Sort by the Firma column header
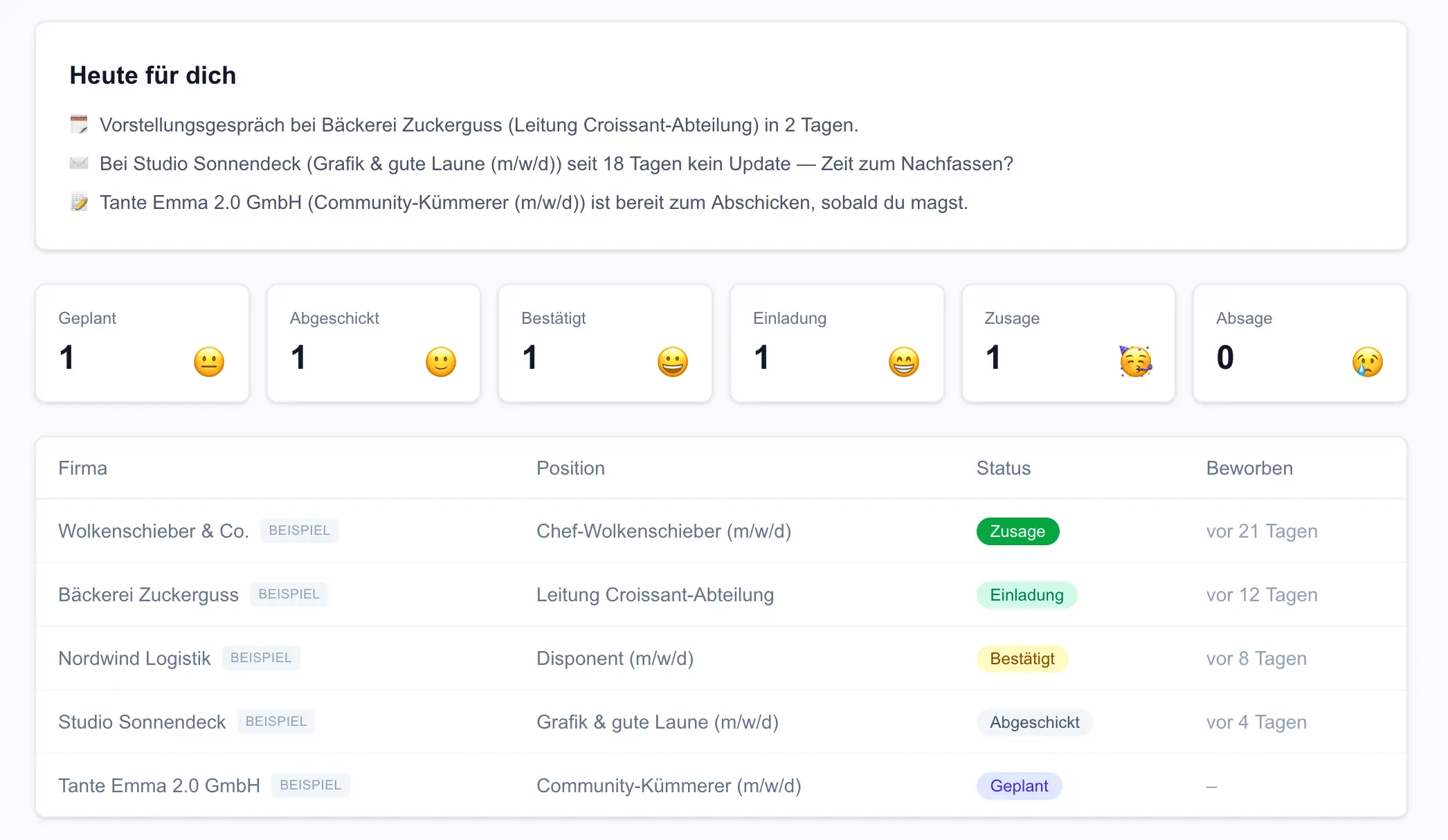The image size is (1448, 840). coord(83,468)
